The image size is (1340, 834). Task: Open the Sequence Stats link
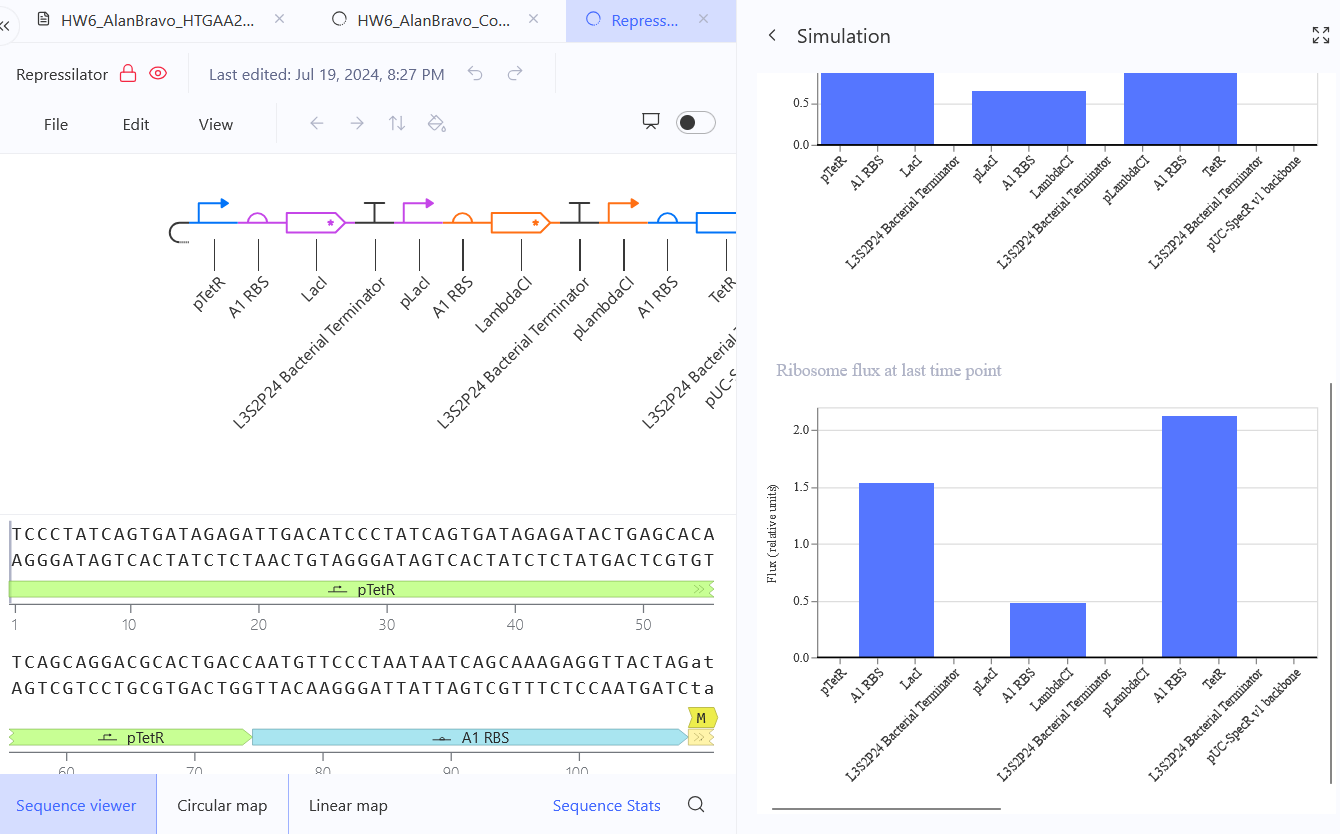pyautogui.click(x=607, y=805)
